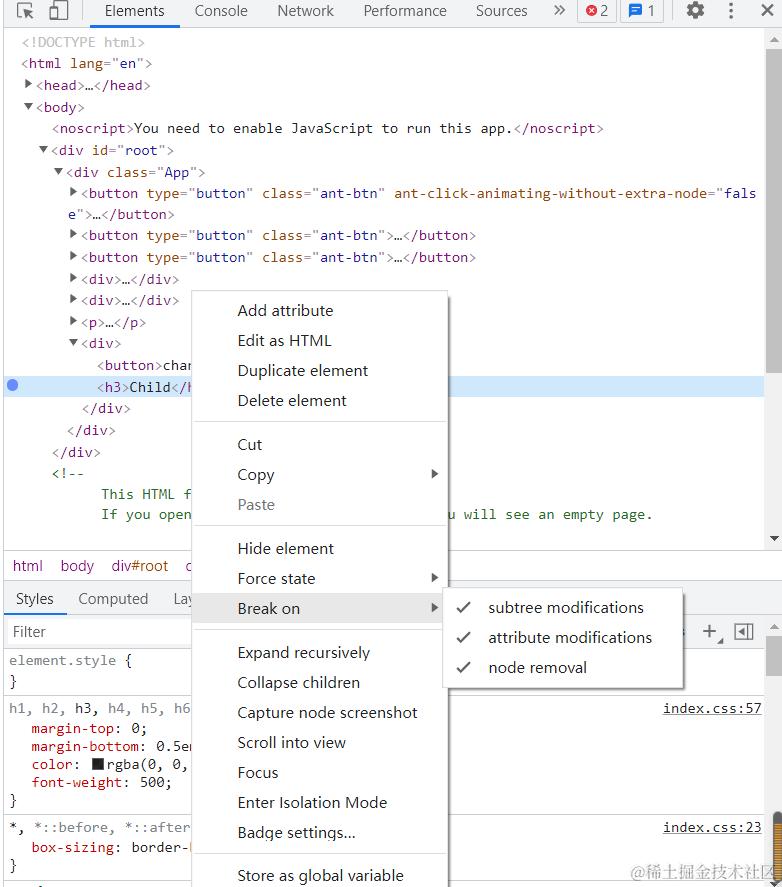Expand the p element node
The height and width of the screenshot is (887, 782).
(x=73, y=321)
